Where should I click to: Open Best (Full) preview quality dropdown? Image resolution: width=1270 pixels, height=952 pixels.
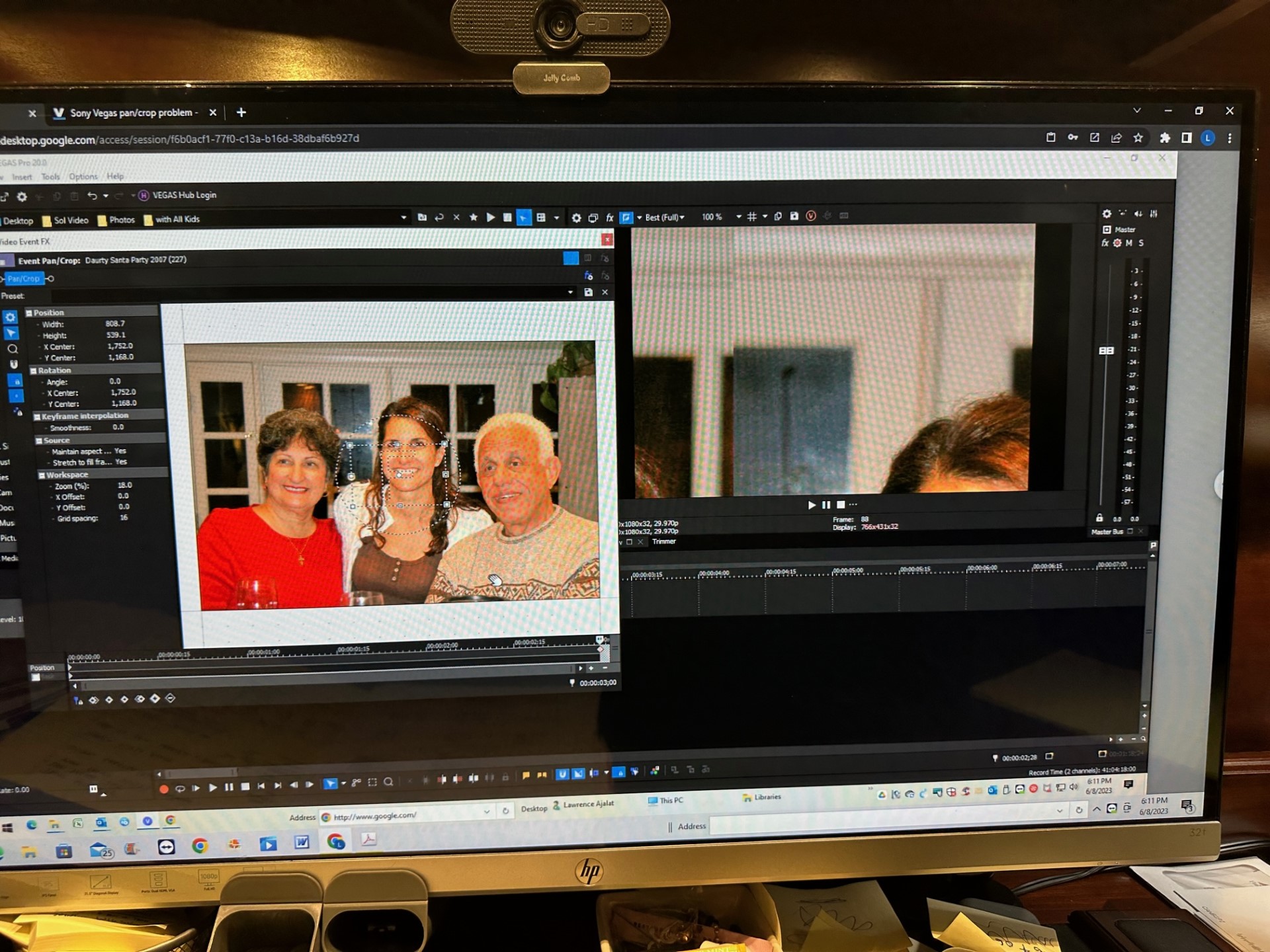point(664,218)
